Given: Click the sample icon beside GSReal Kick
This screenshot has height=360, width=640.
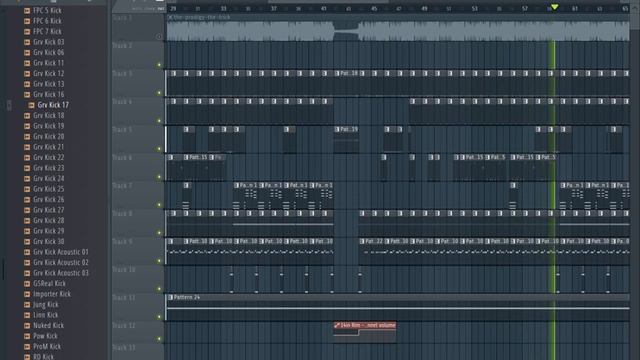Looking at the screenshot, I should coord(27,283).
